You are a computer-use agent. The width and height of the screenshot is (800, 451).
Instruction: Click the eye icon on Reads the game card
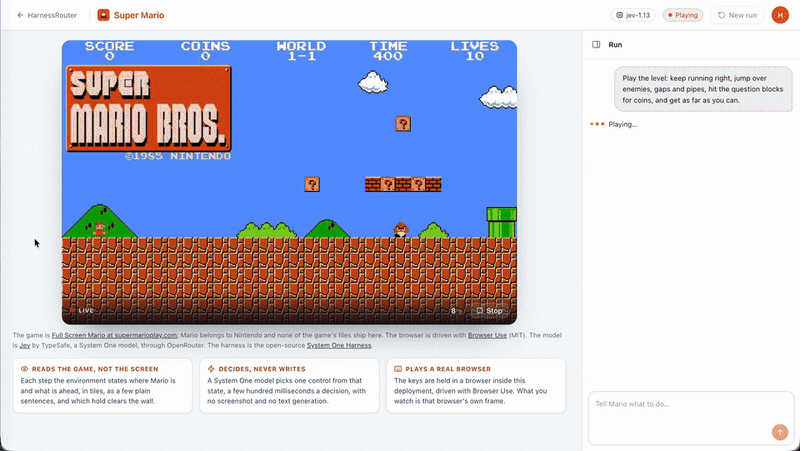[x=24, y=369]
